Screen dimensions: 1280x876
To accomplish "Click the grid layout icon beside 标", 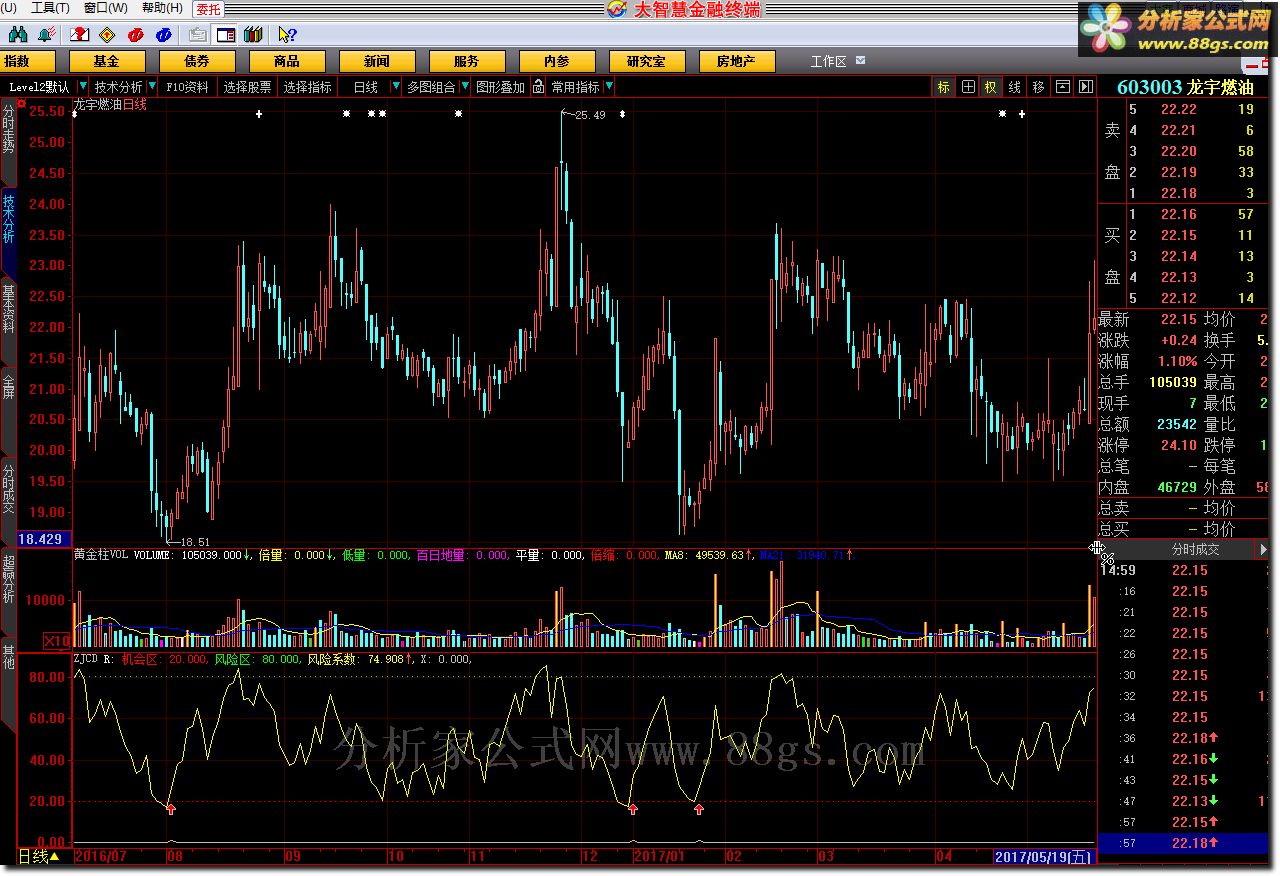I will point(968,87).
